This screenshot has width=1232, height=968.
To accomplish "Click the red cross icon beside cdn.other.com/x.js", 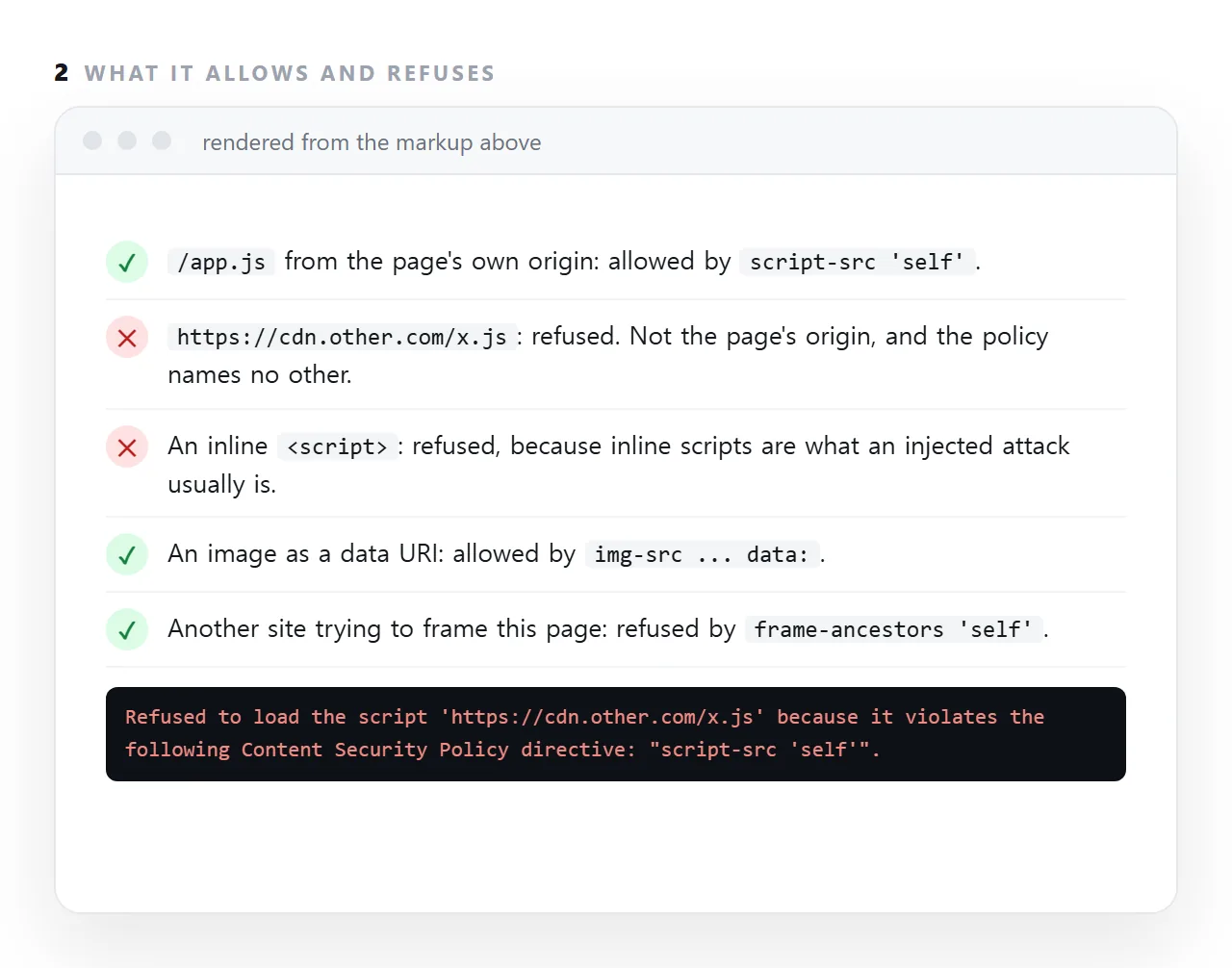I will (x=126, y=337).
